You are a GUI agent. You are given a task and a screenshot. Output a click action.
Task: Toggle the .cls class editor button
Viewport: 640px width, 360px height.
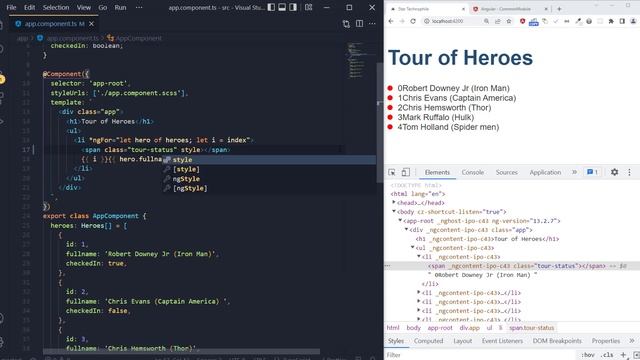607,355
